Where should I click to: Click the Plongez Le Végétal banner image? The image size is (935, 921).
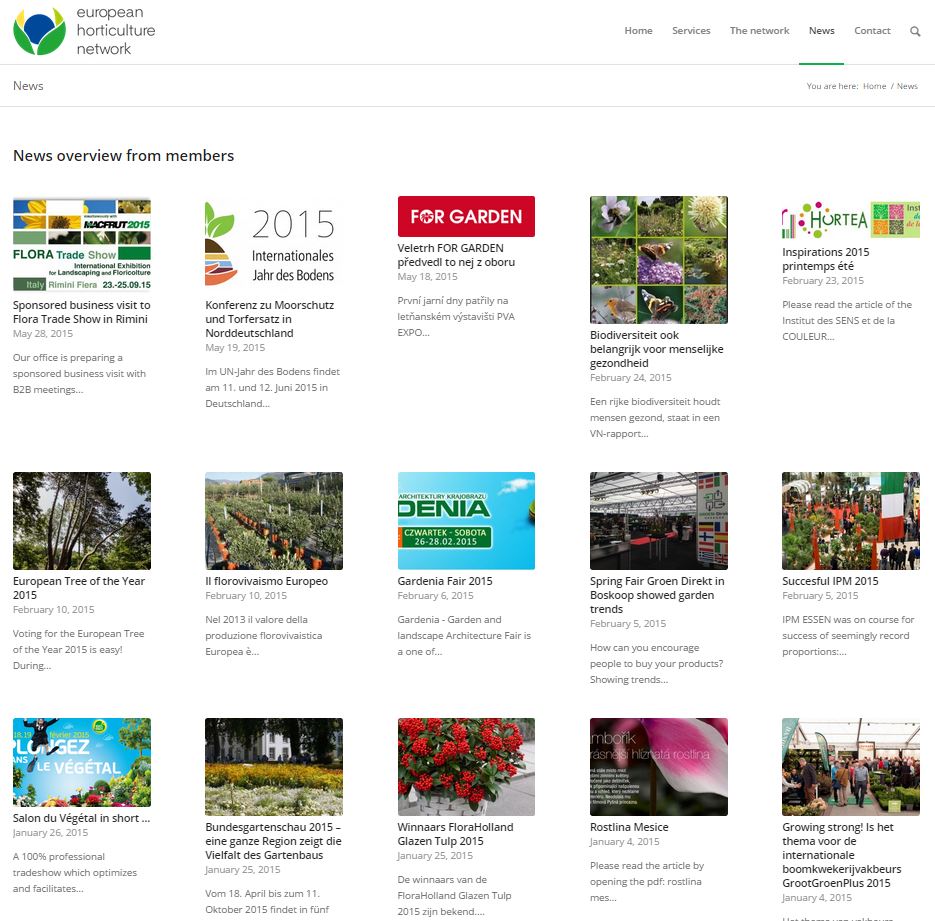tap(82, 762)
